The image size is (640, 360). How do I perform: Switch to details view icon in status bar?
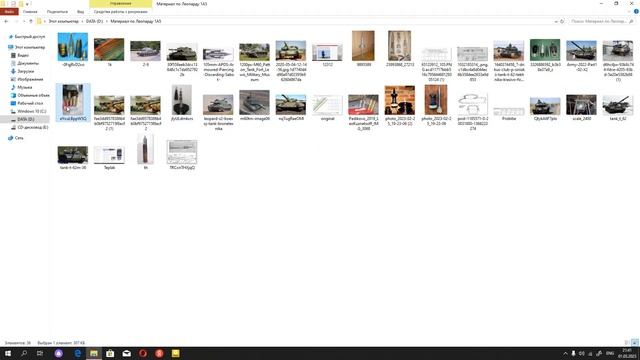[x=627, y=343]
